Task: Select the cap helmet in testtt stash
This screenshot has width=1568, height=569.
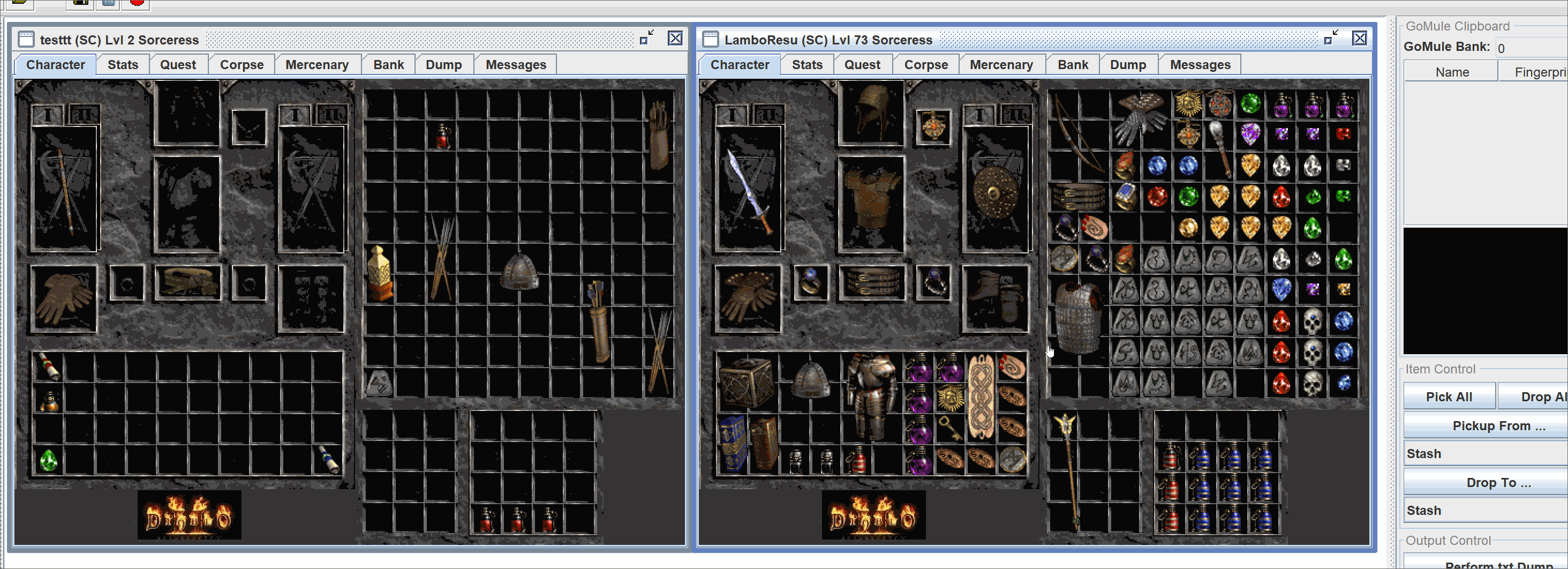Action: click(519, 273)
